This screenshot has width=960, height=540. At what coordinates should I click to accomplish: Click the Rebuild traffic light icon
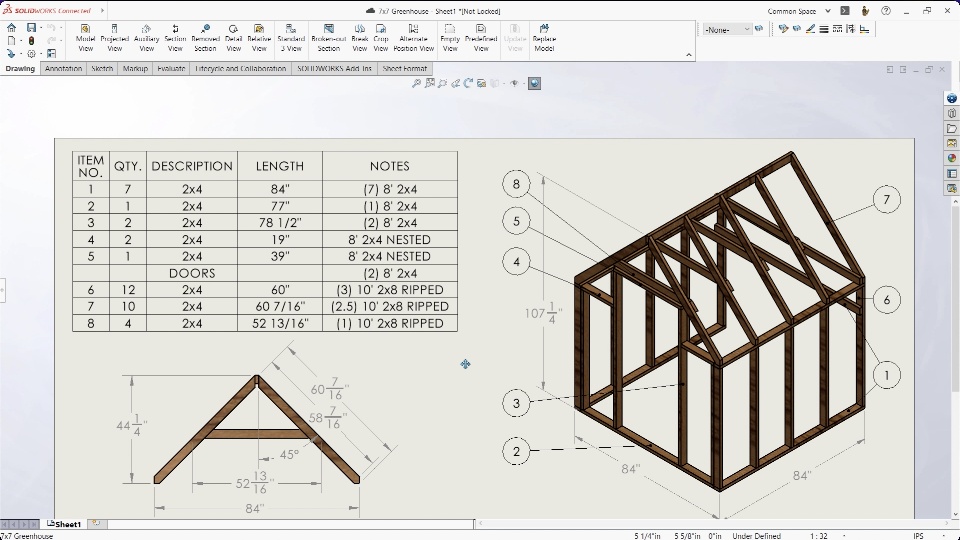(x=31, y=41)
